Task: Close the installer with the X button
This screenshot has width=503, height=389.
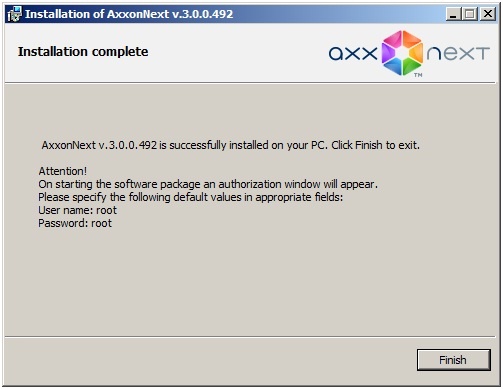Action: 488,14
